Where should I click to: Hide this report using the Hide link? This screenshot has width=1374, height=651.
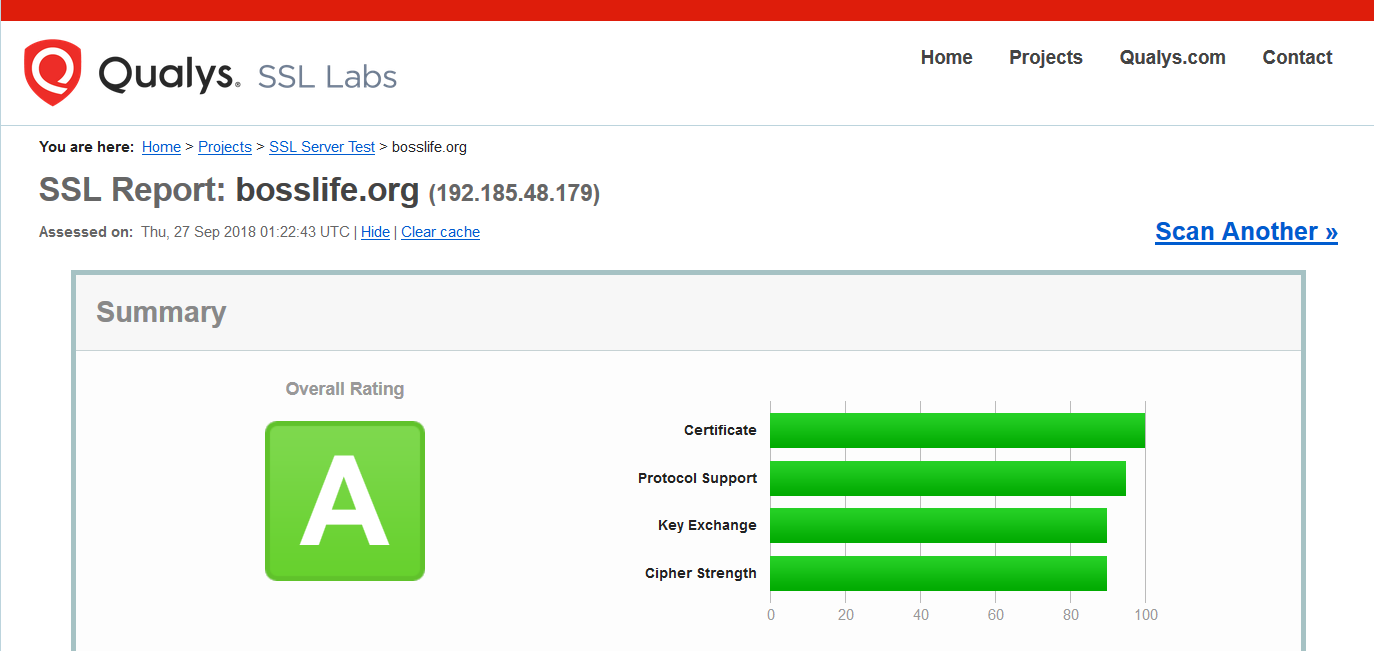click(x=375, y=232)
